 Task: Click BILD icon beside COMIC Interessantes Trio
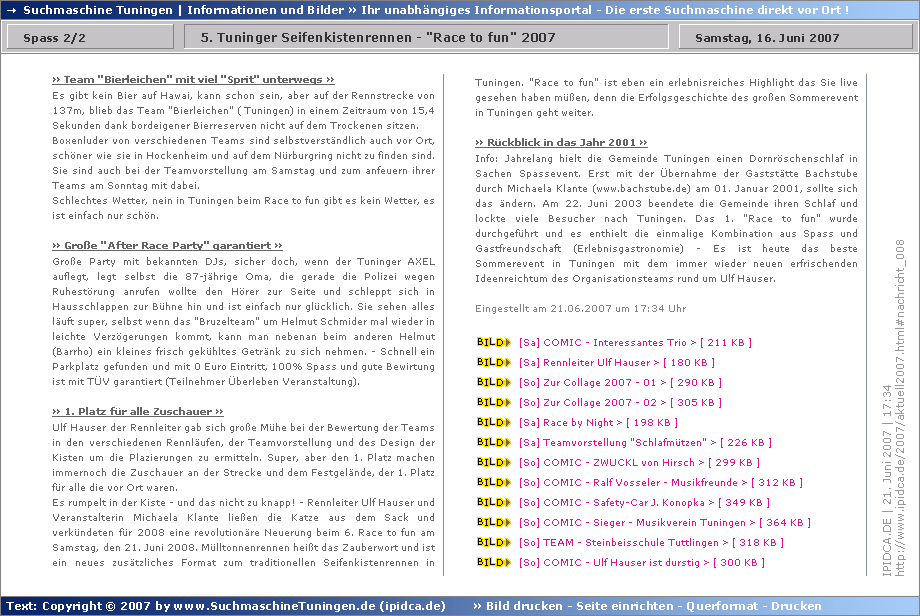click(493, 342)
